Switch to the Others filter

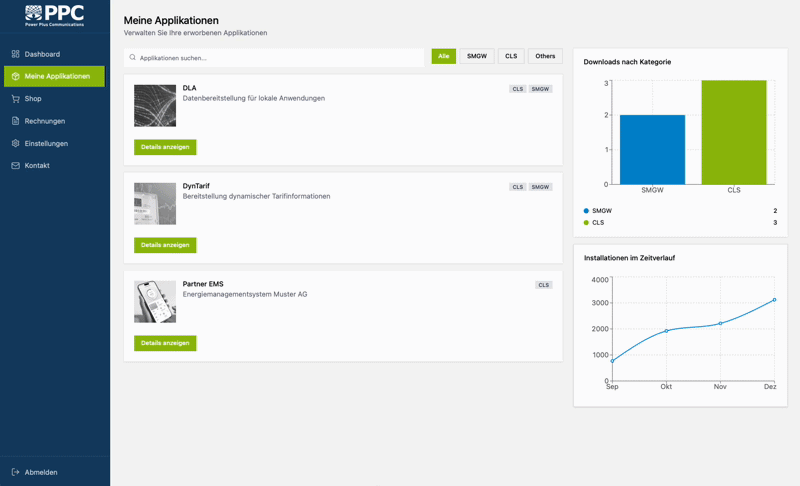pyautogui.click(x=545, y=56)
